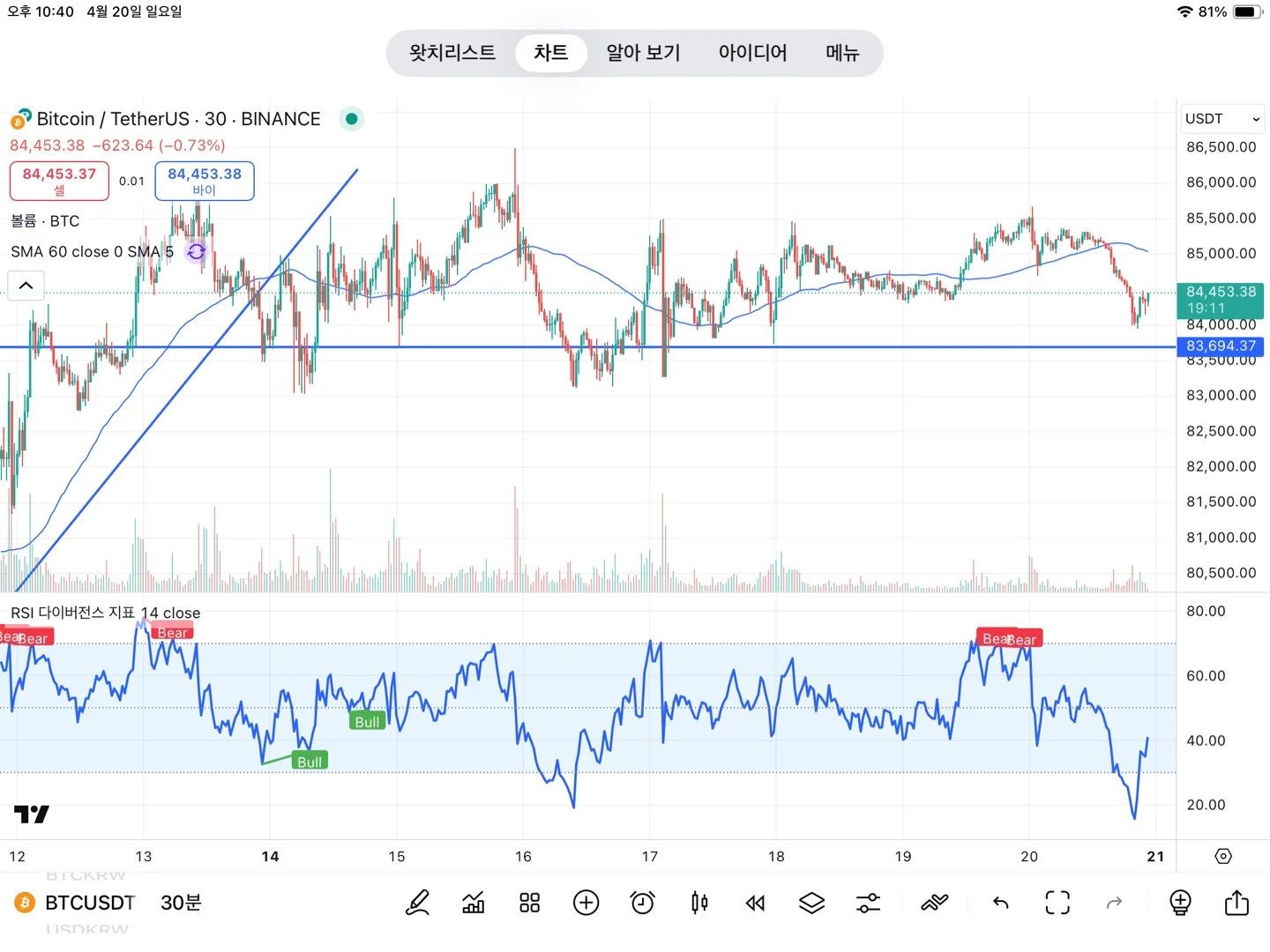Select the pencil drawing tool
Viewport: 1270px width, 952px height.
(417, 903)
